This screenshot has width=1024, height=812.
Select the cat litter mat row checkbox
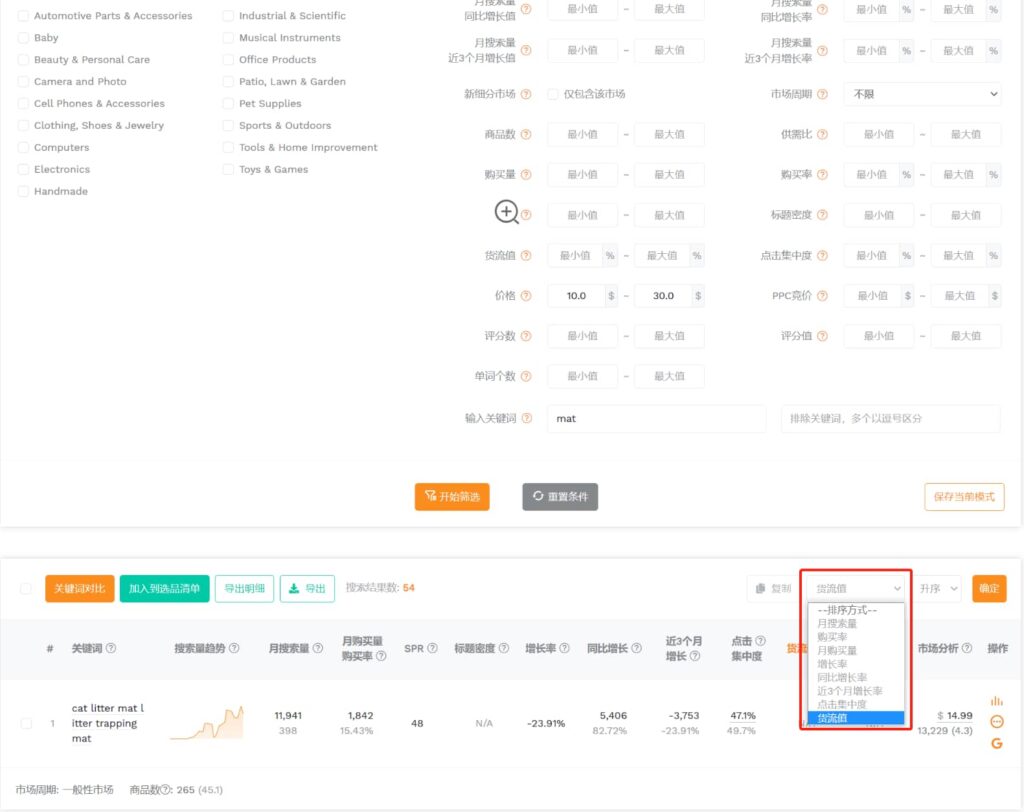pyautogui.click(x=26, y=723)
